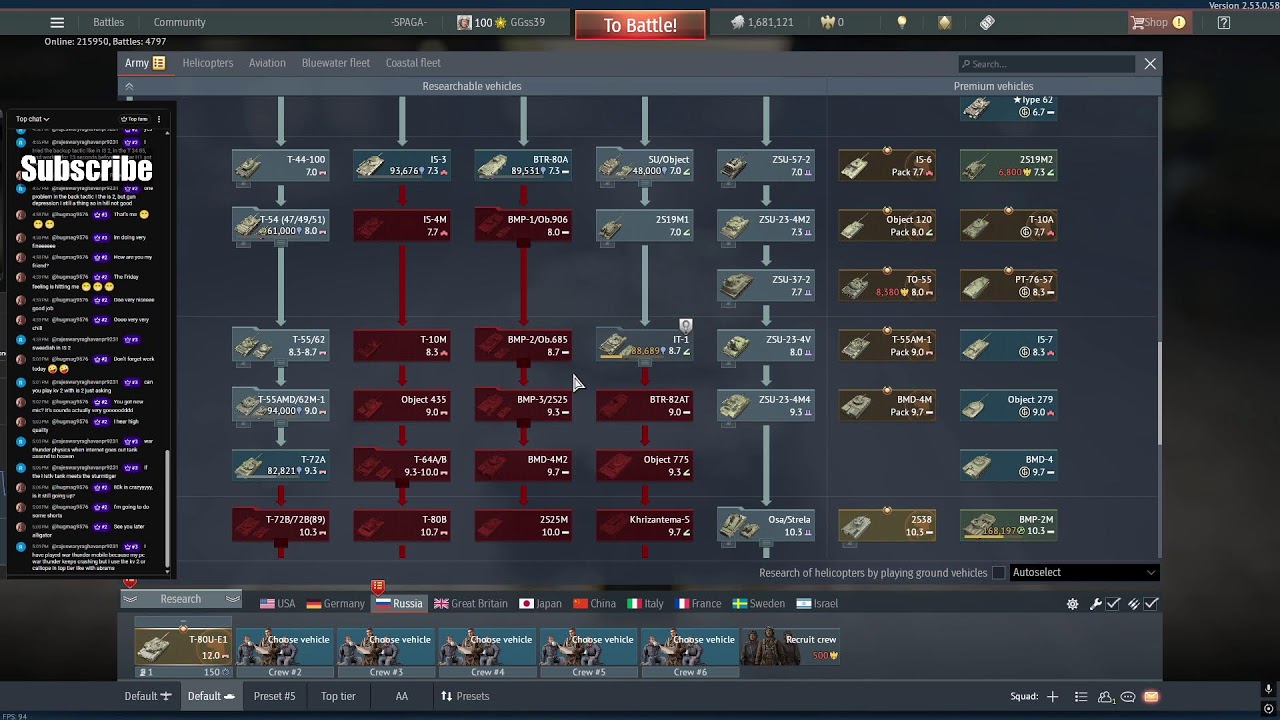This screenshot has height=720, width=1280.
Task: Open the Battle Pass ticket icon
Action: pos(987,22)
